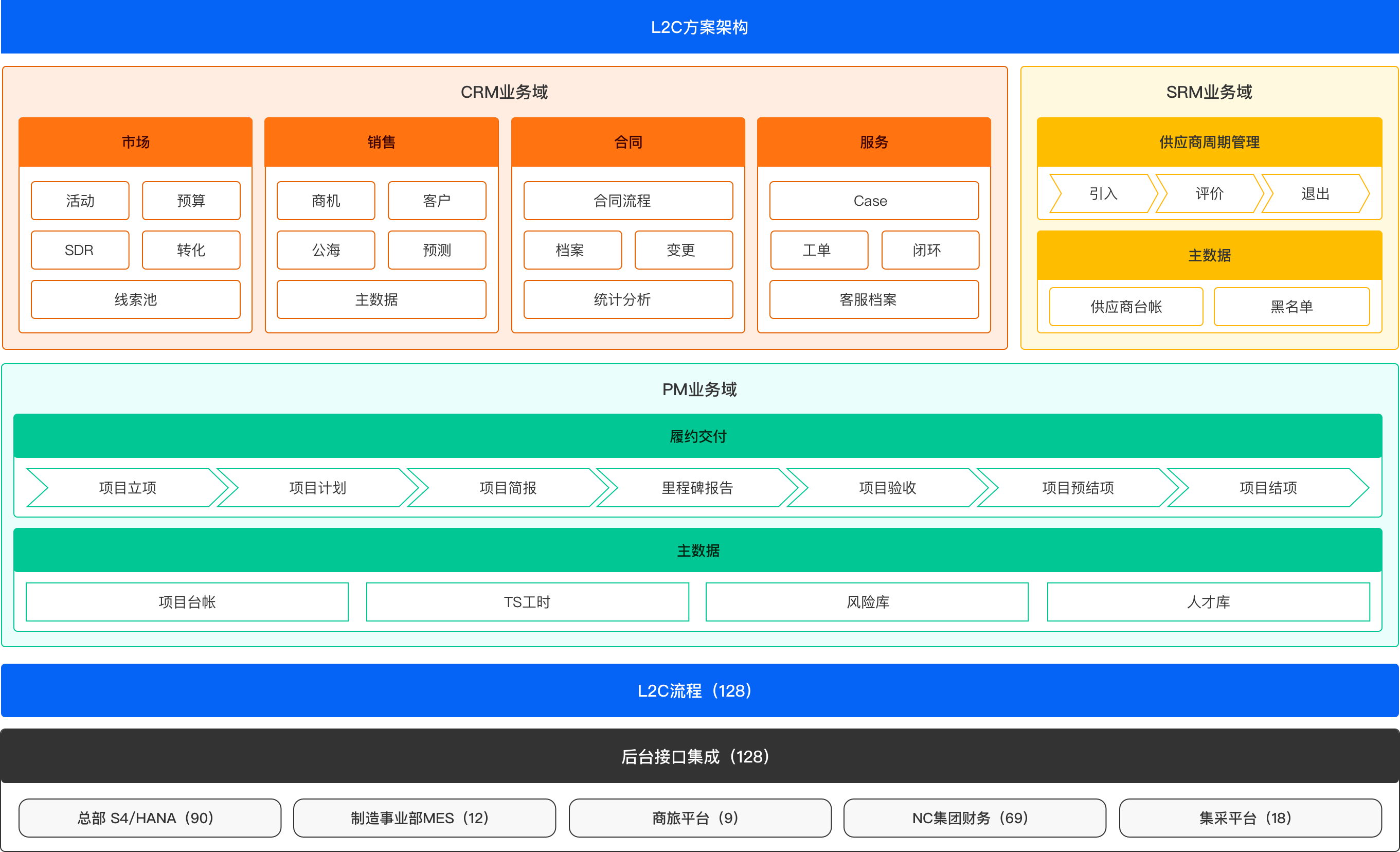Select the NC集团财务（69）pill
This screenshot has width=1400, height=852.
pos(975,819)
